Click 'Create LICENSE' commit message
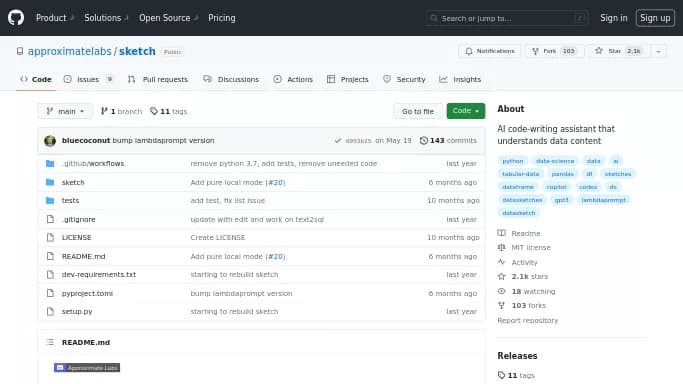Viewport: 683px width, 384px height. pos(218,238)
